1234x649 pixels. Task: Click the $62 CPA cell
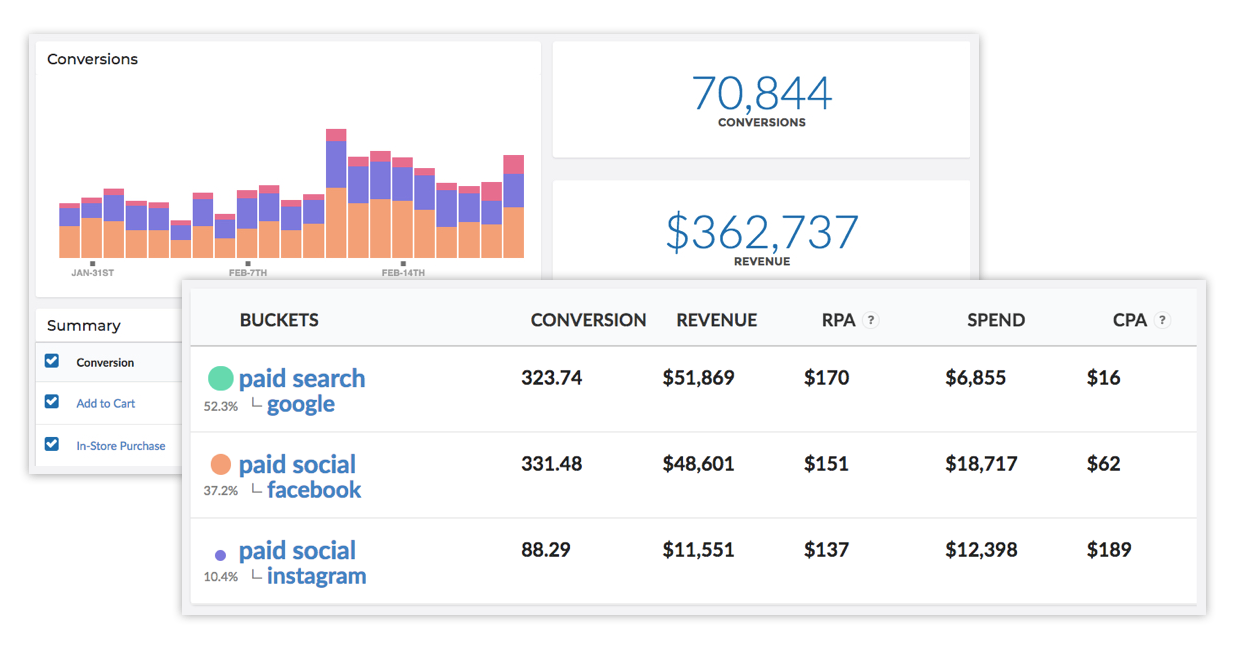[x=1103, y=464]
